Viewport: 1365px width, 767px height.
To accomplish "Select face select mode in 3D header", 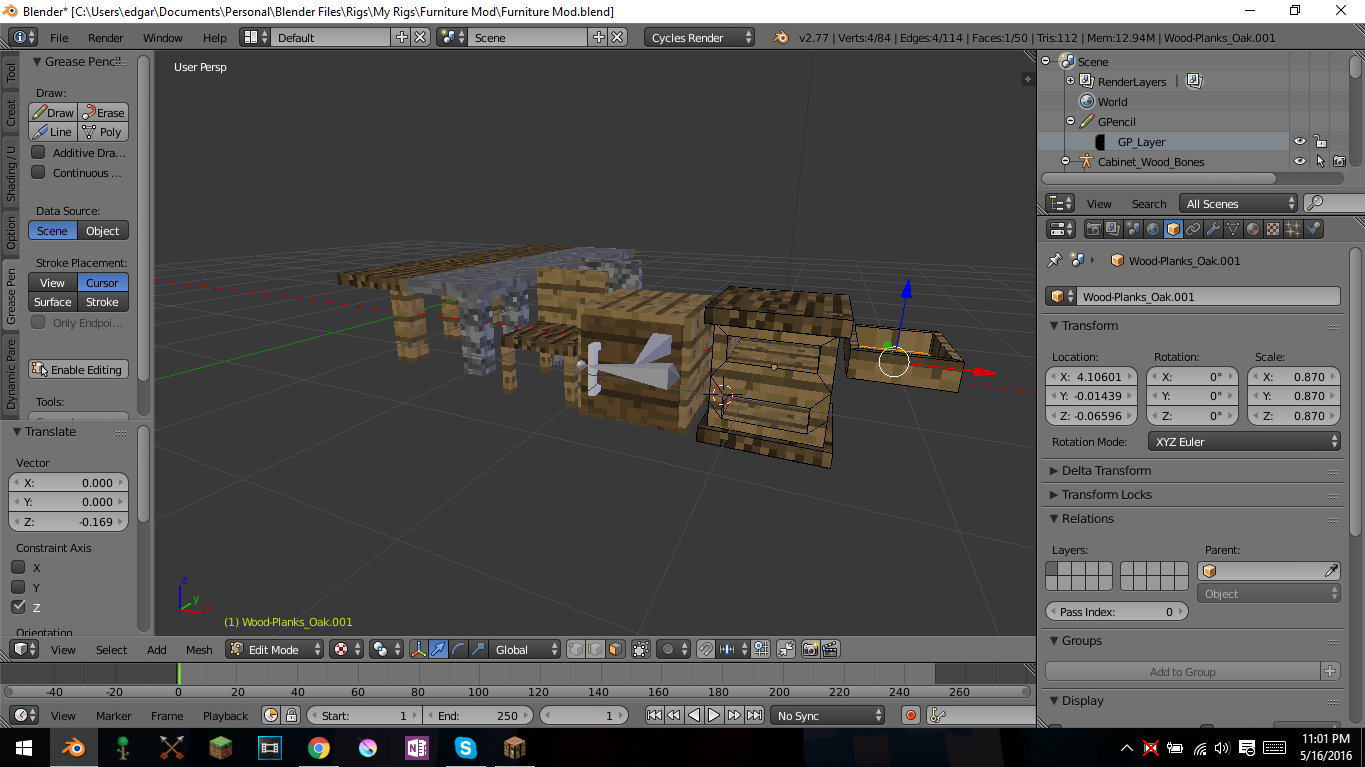I will (615, 649).
